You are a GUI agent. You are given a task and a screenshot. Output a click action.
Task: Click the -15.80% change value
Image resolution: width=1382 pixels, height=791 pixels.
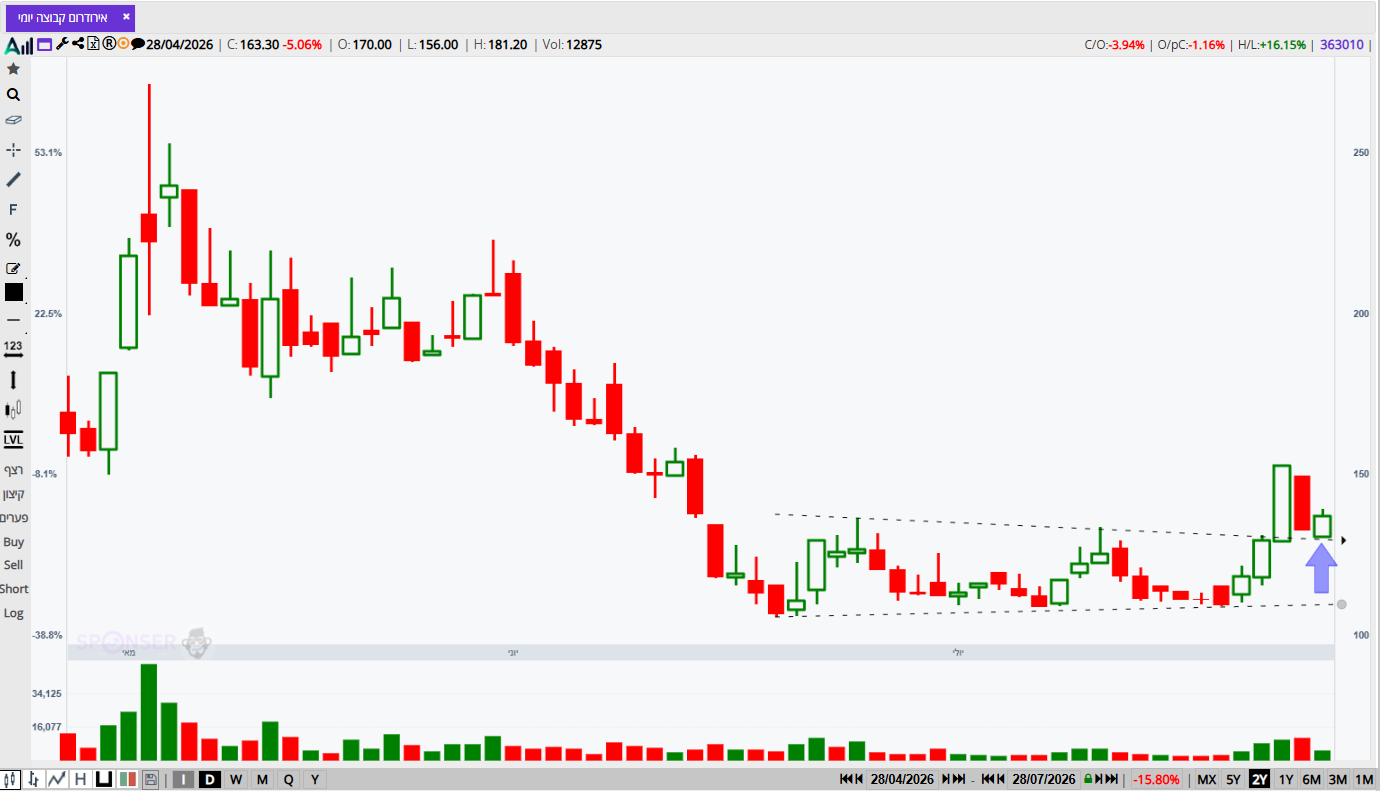(1157, 779)
